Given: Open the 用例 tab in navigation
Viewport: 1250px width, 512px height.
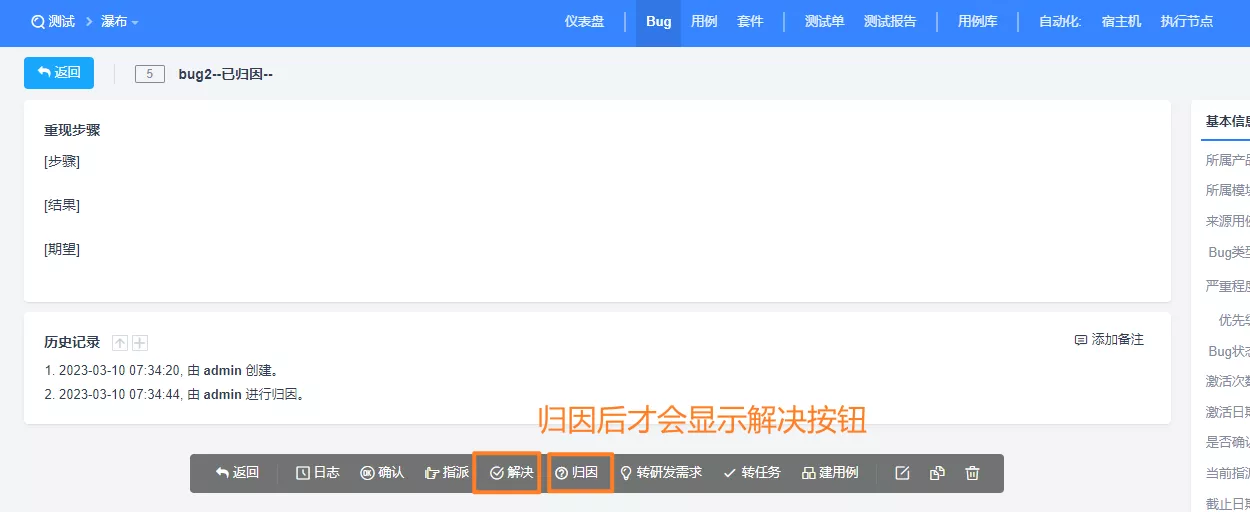Looking at the screenshot, I should point(704,21).
